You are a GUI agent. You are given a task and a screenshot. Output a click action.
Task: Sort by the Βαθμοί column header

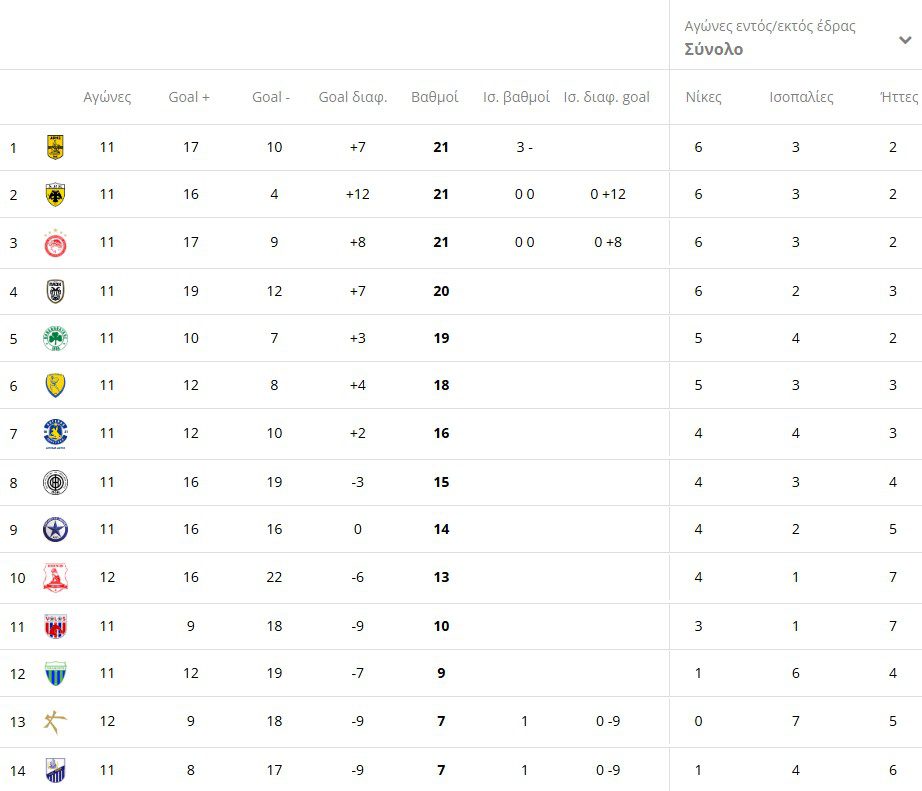pos(434,97)
